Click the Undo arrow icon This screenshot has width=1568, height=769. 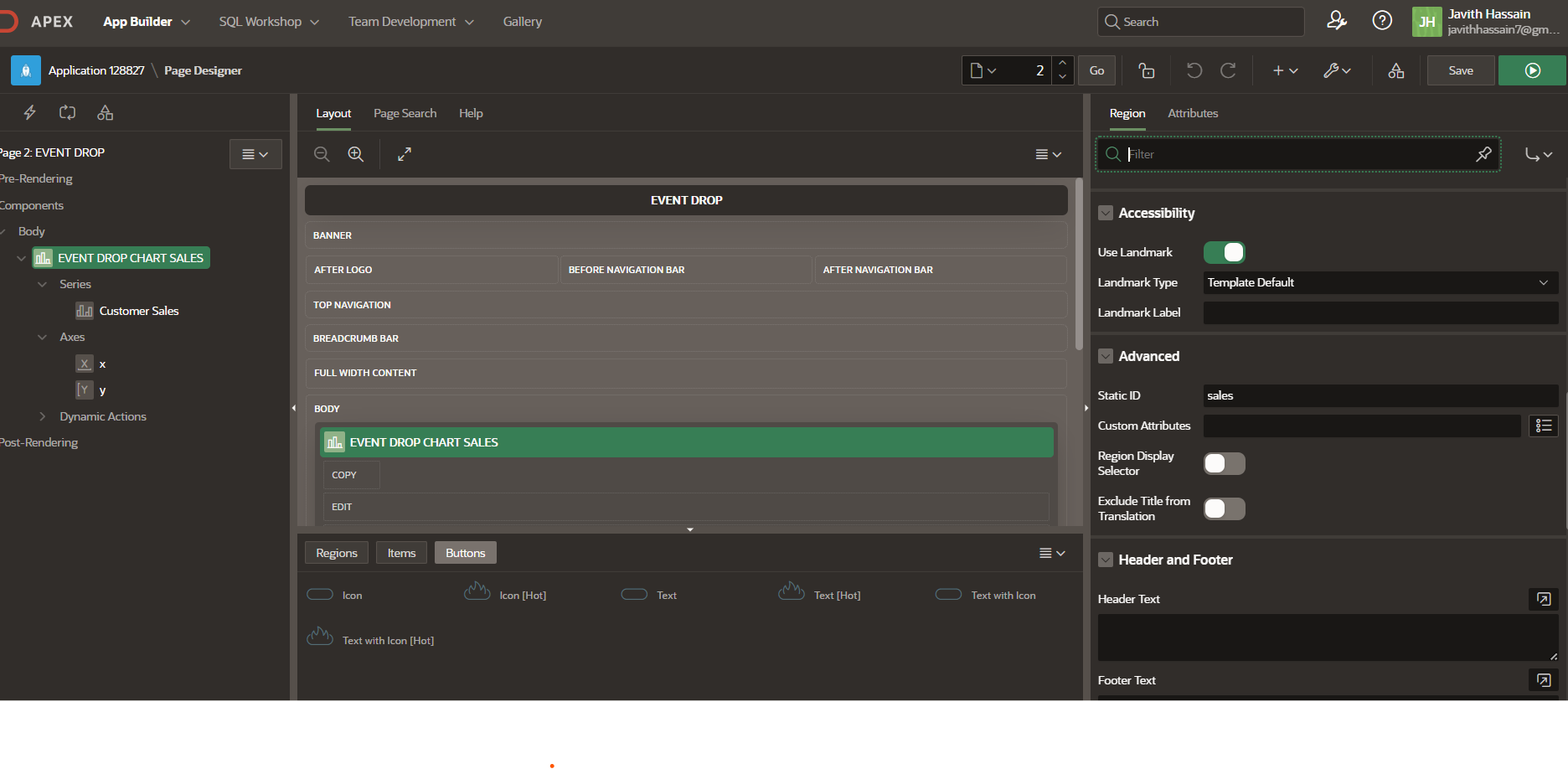(x=1194, y=70)
